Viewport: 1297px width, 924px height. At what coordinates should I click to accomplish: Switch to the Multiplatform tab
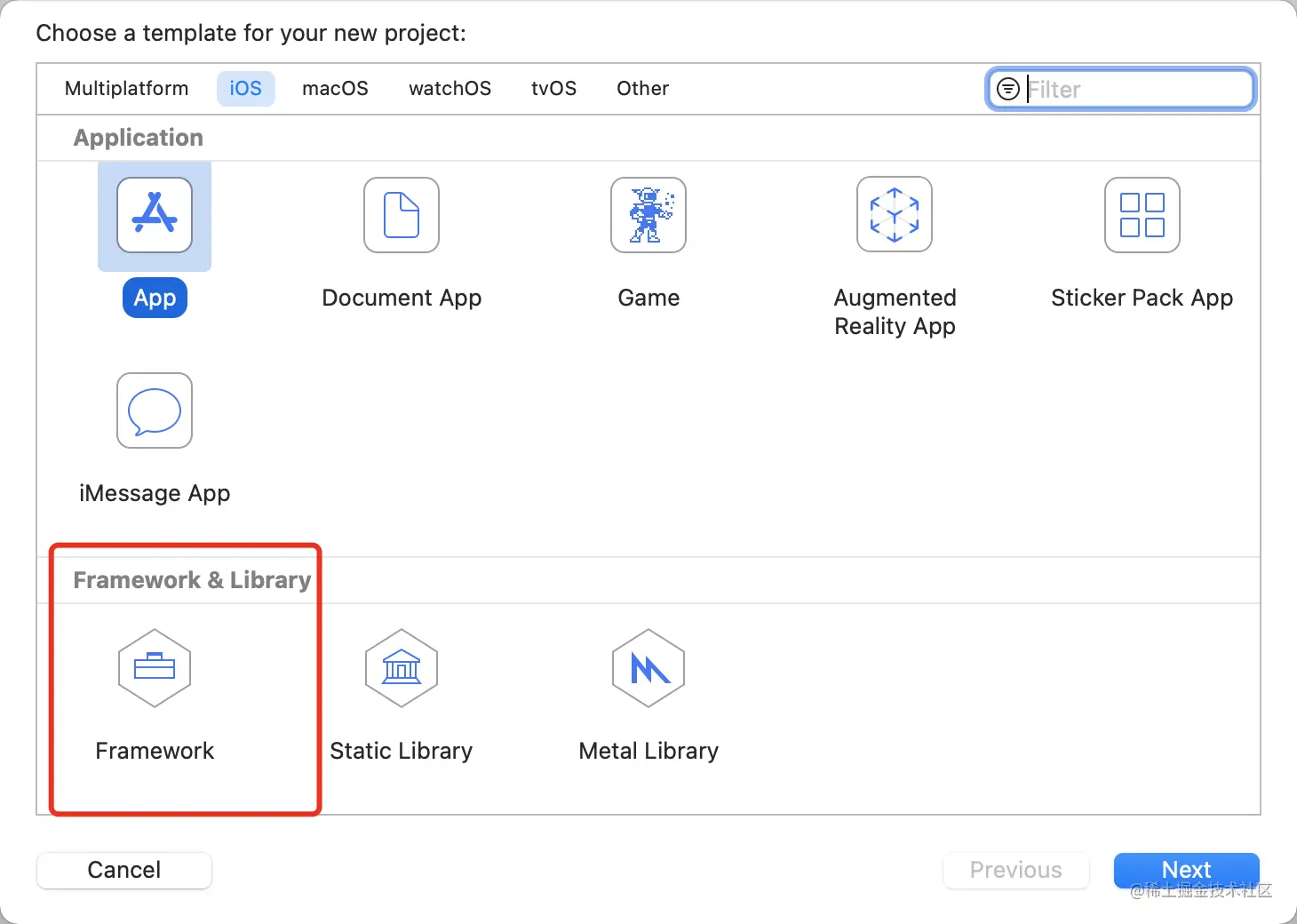127,89
